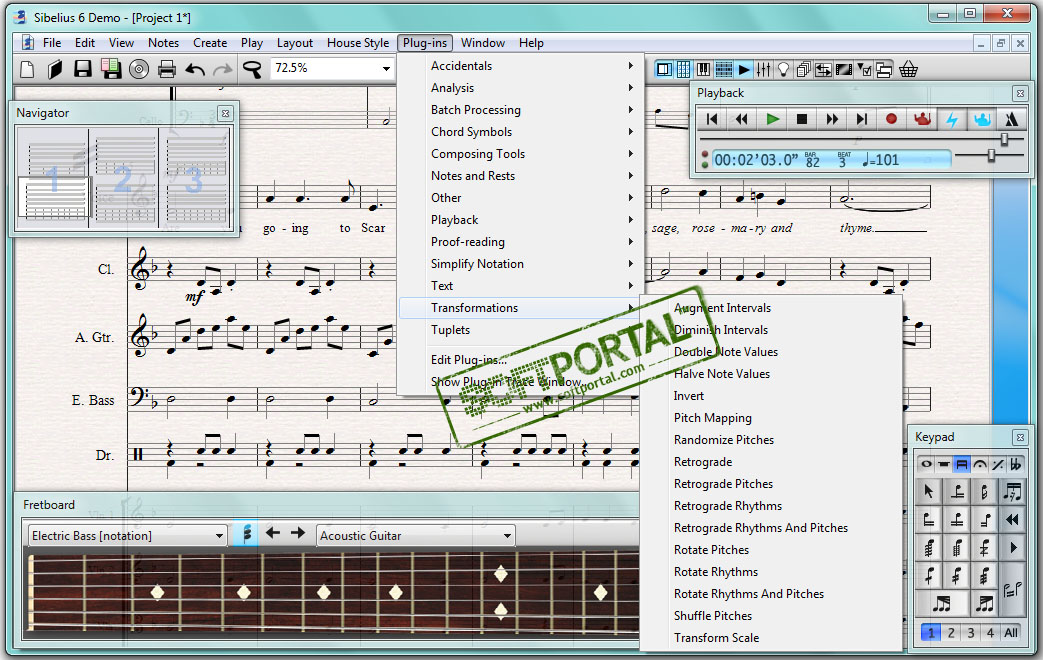Image resolution: width=1043 pixels, height=660 pixels.
Task: Click the Parts stacked pages toolbar icon
Action: tap(804, 69)
